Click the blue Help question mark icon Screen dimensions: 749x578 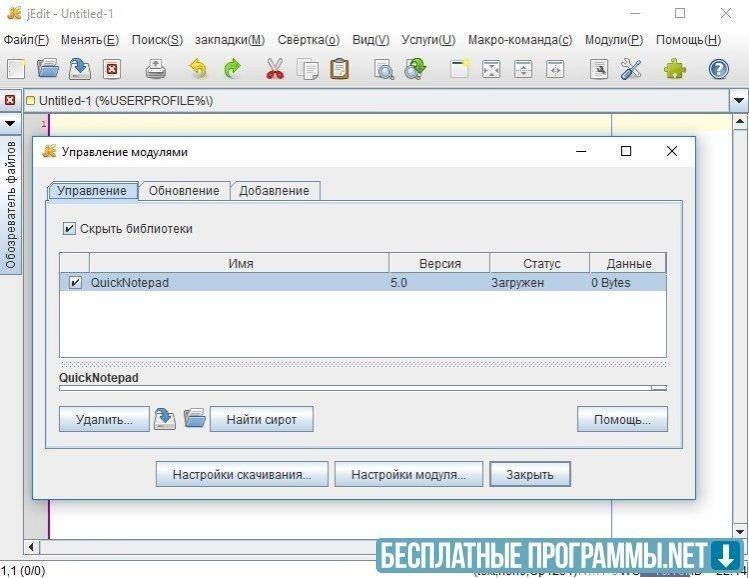tap(718, 69)
